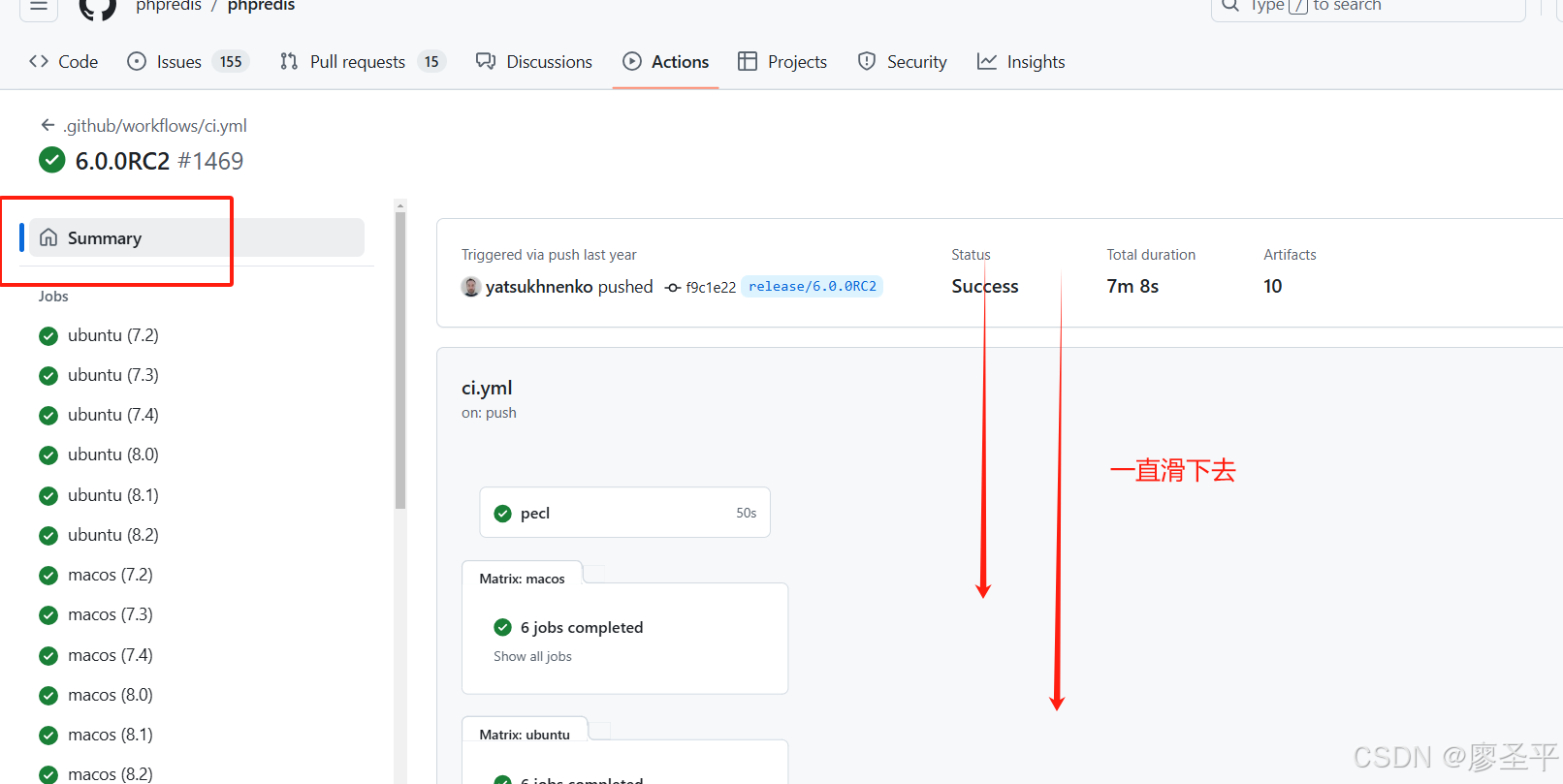The height and width of the screenshot is (784, 1563).
Task: Click the commit icon next to f9c1e22
Action: pos(673,287)
